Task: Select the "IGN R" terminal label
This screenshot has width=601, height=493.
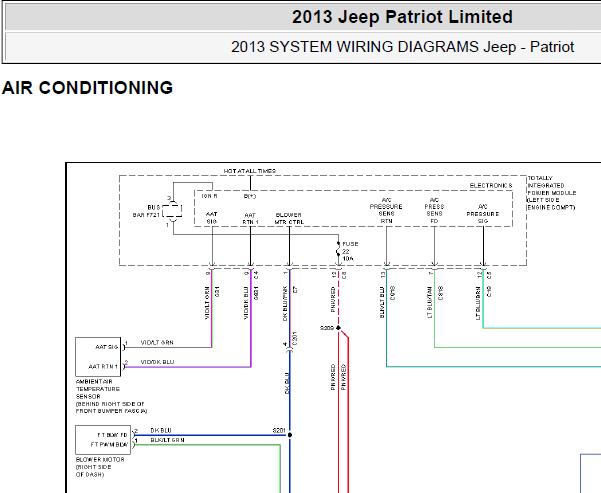Action: [210, 196]
